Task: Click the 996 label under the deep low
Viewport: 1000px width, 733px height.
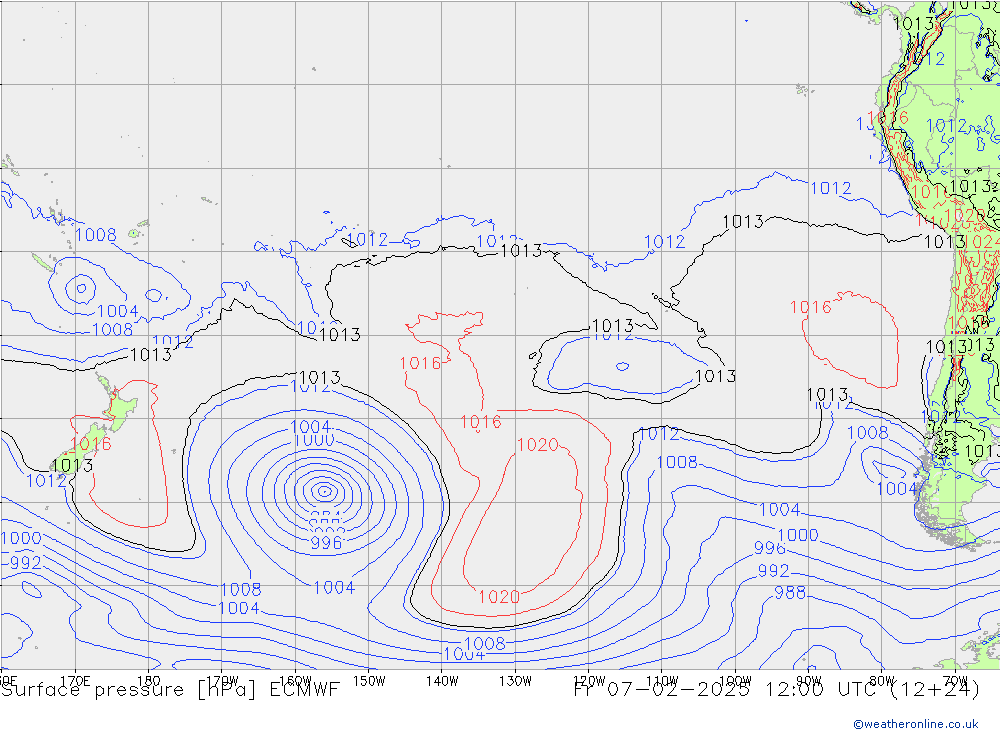Action: (x=327, y=543)
